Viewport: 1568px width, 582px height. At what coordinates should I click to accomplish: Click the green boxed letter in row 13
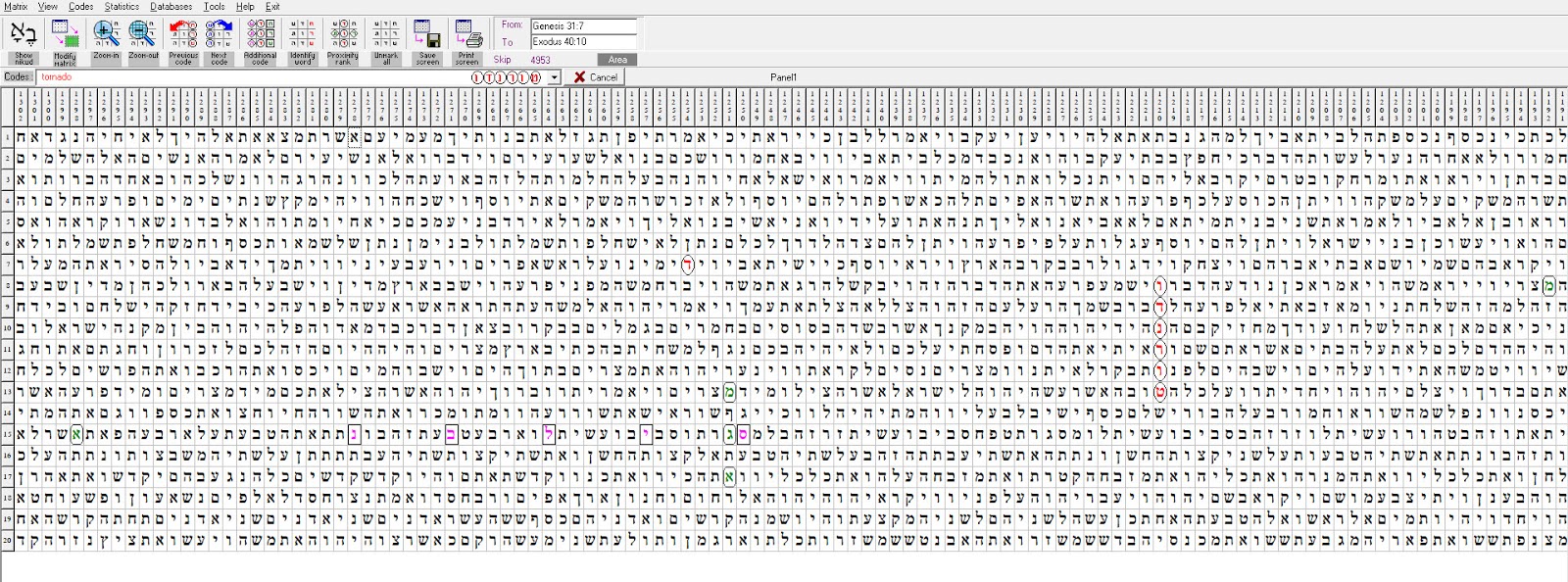point(729,392)
